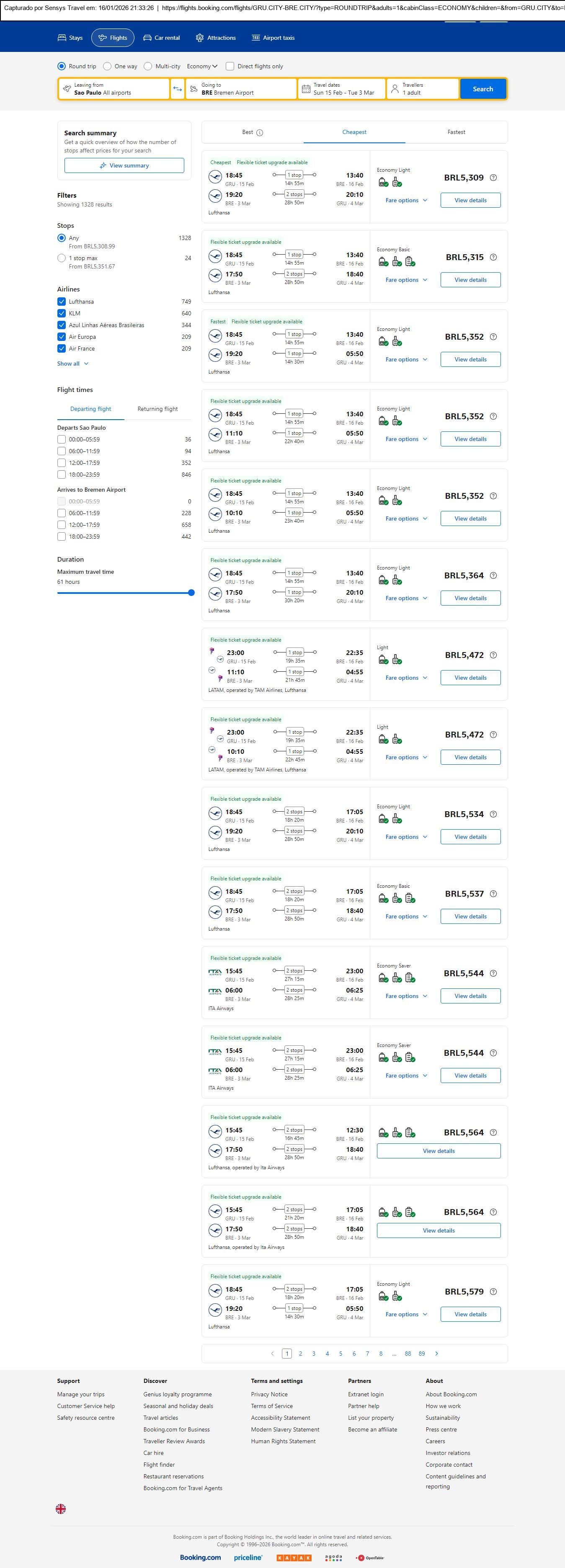Select the 1 stop max option
The height and width of the screenshot is (1568, 565).
[62, 258]
